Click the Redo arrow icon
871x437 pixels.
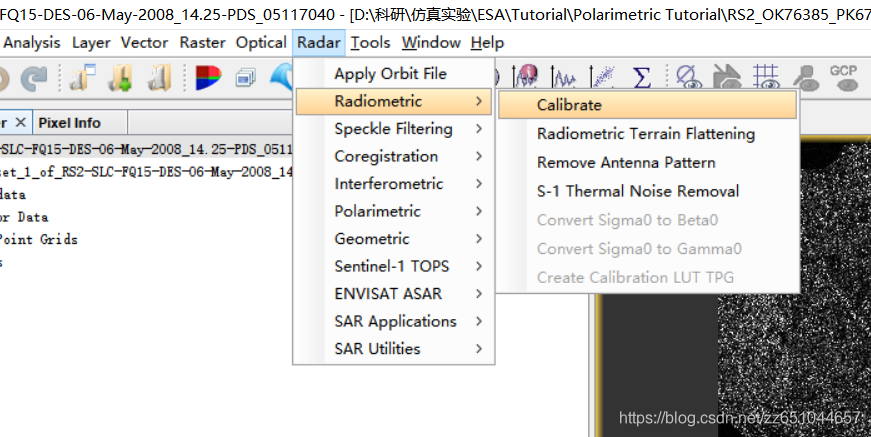coord(34,78)
